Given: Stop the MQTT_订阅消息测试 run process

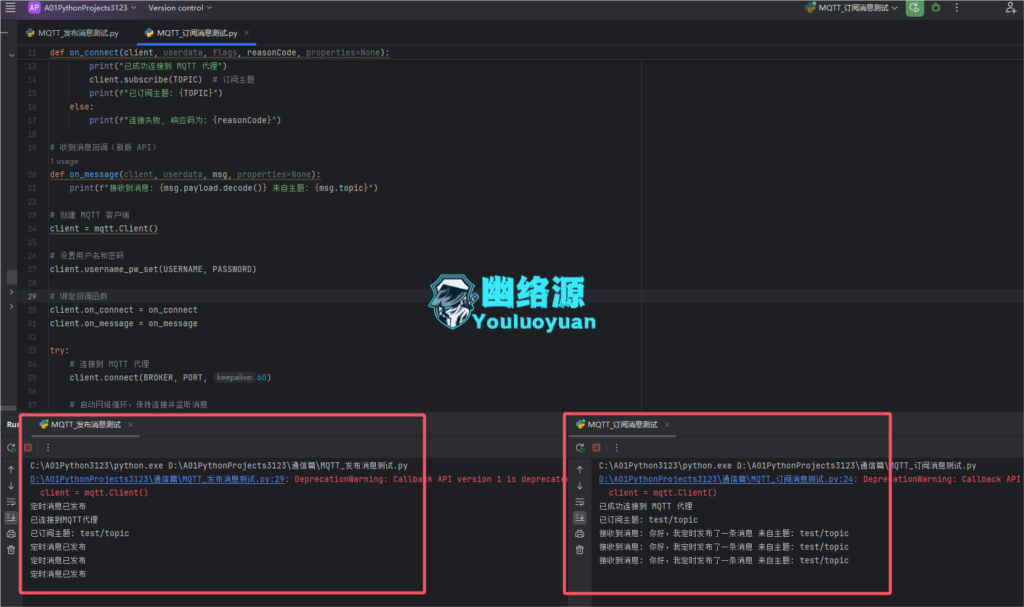Looking at the screenshot, I should coord(596,448).
